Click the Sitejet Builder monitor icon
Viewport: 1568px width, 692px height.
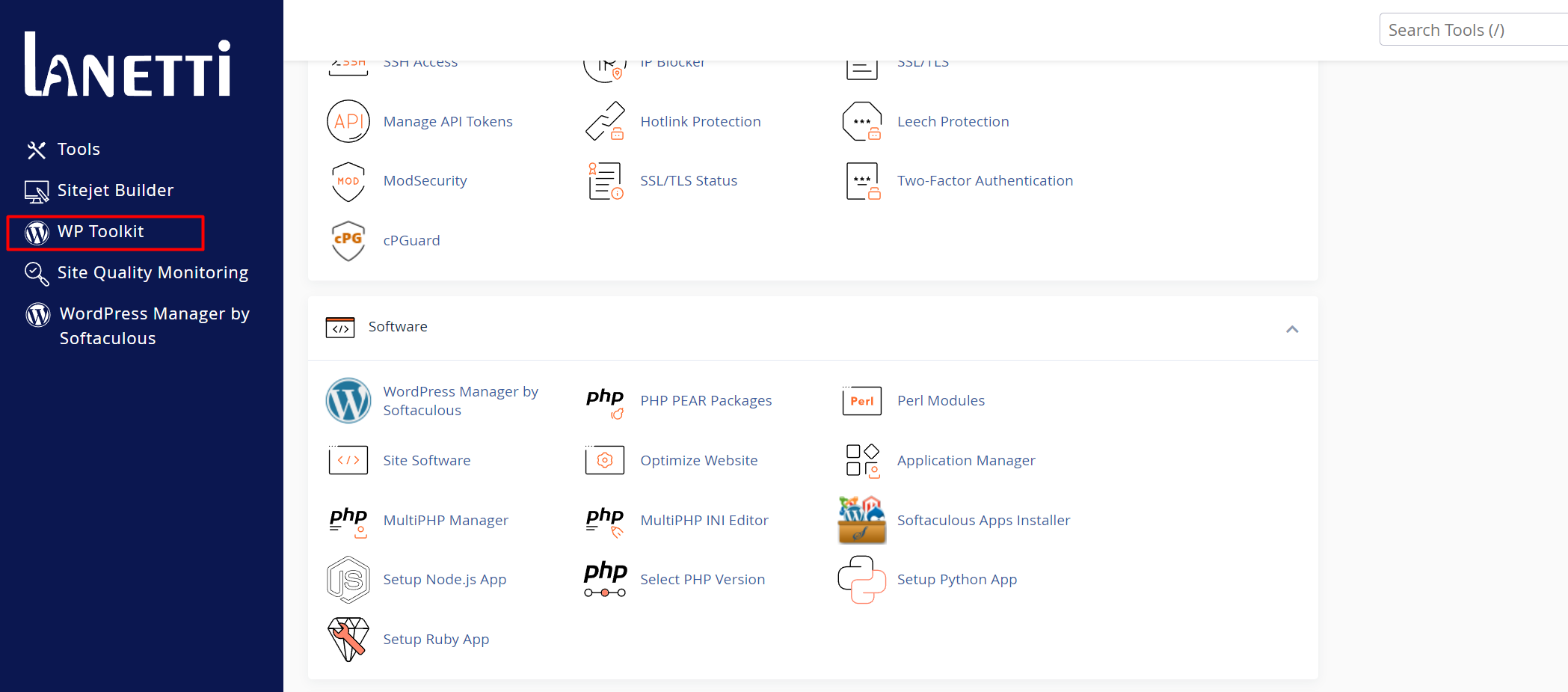tap(37, 192)
